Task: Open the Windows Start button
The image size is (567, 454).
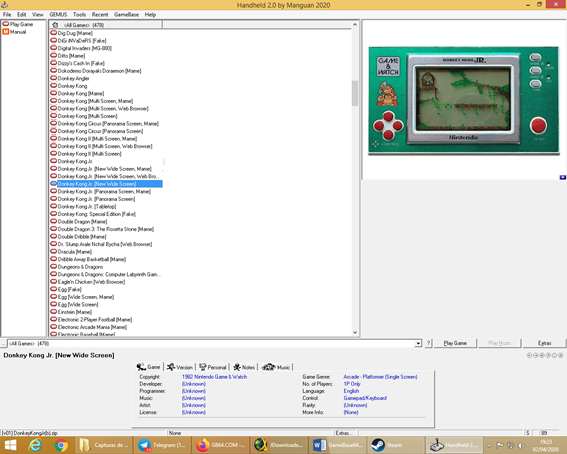Action: click(10, 445)
